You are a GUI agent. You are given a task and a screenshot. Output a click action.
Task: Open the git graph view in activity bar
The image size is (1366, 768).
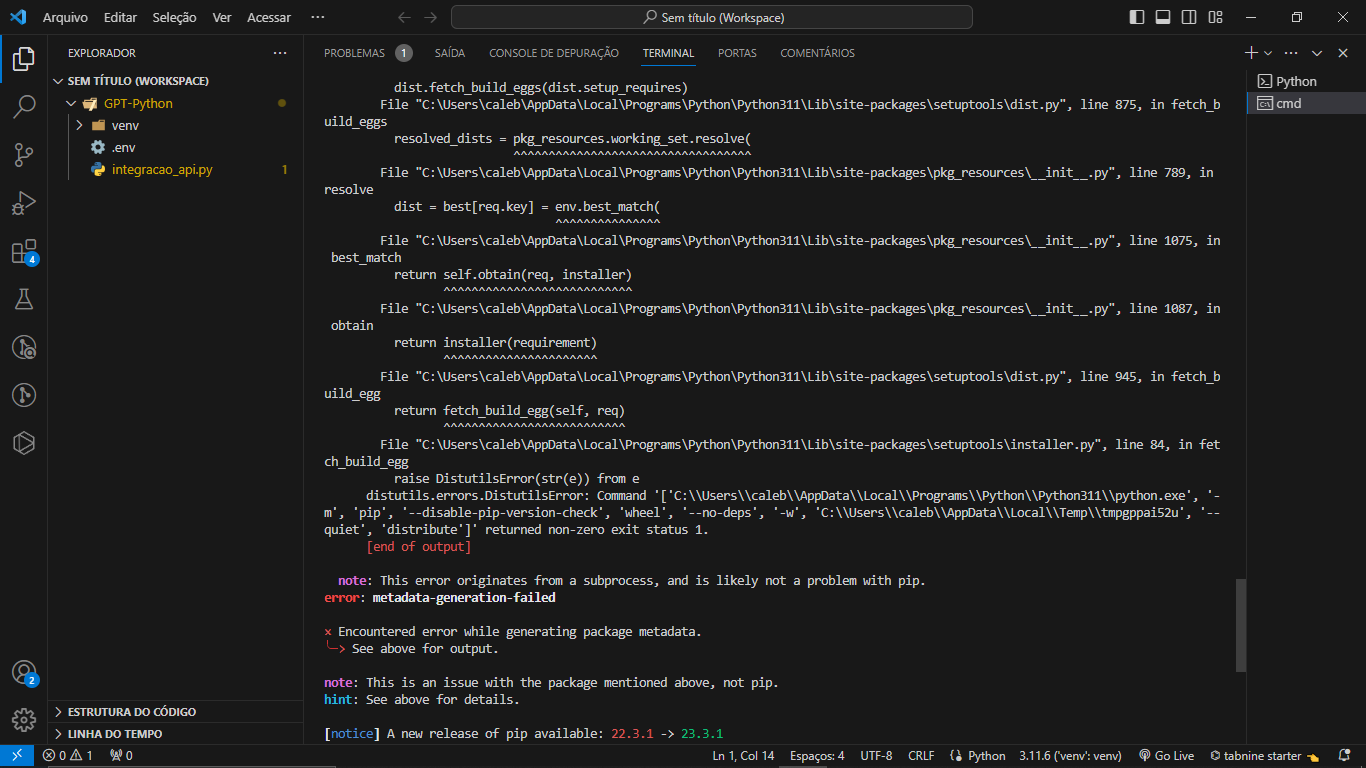[24, 395]
